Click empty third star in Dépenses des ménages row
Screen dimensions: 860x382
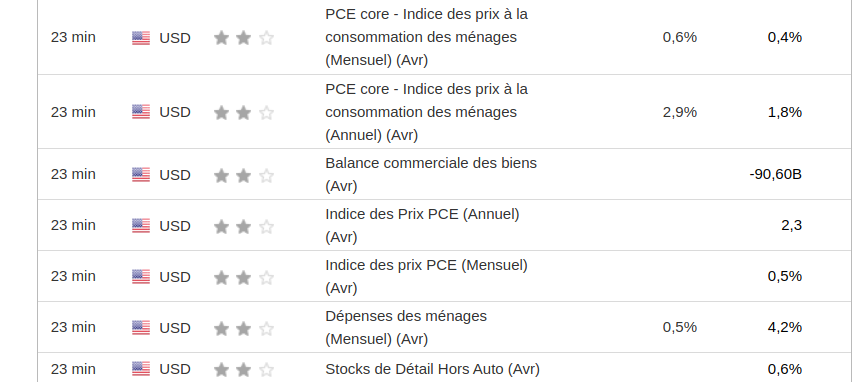[266, 328]
